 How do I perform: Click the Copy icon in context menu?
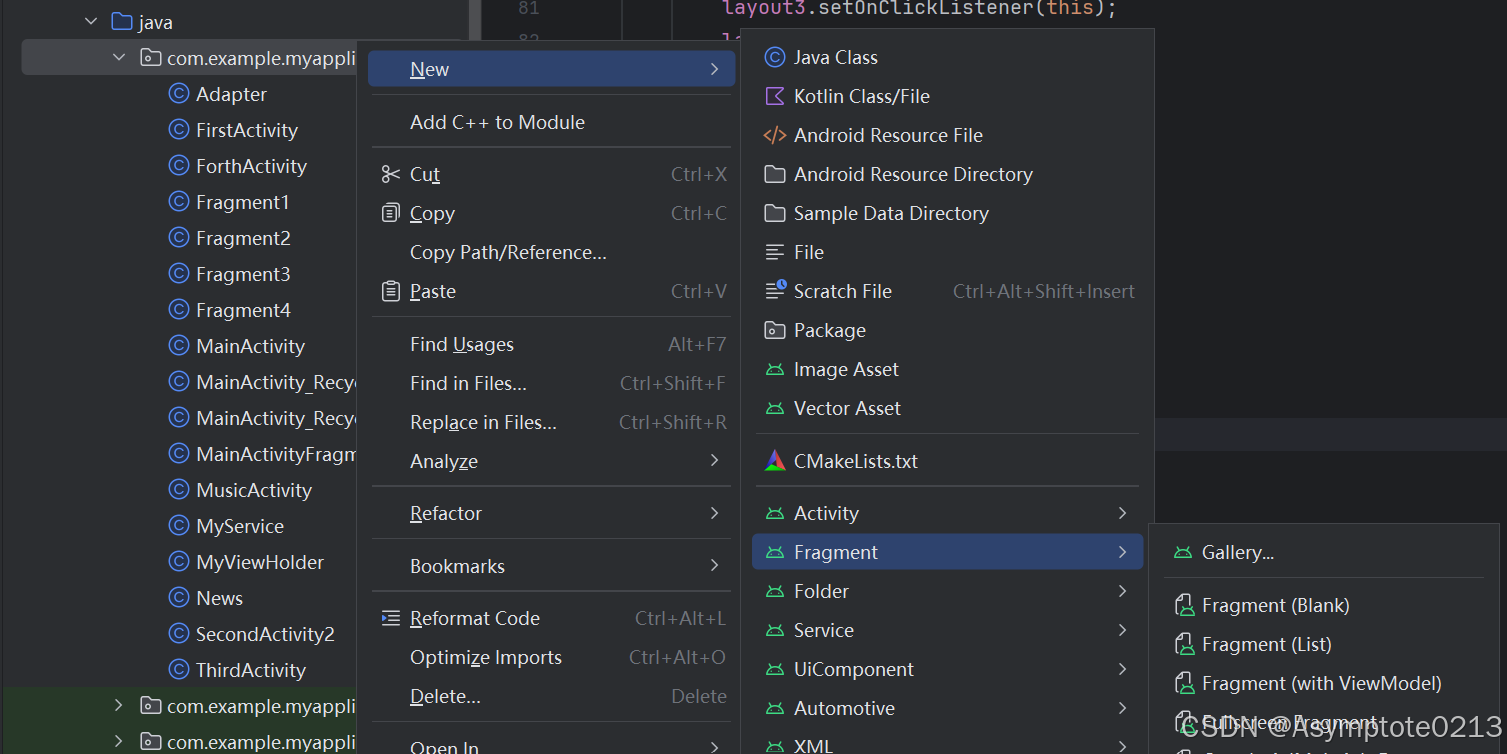[391, 213]
